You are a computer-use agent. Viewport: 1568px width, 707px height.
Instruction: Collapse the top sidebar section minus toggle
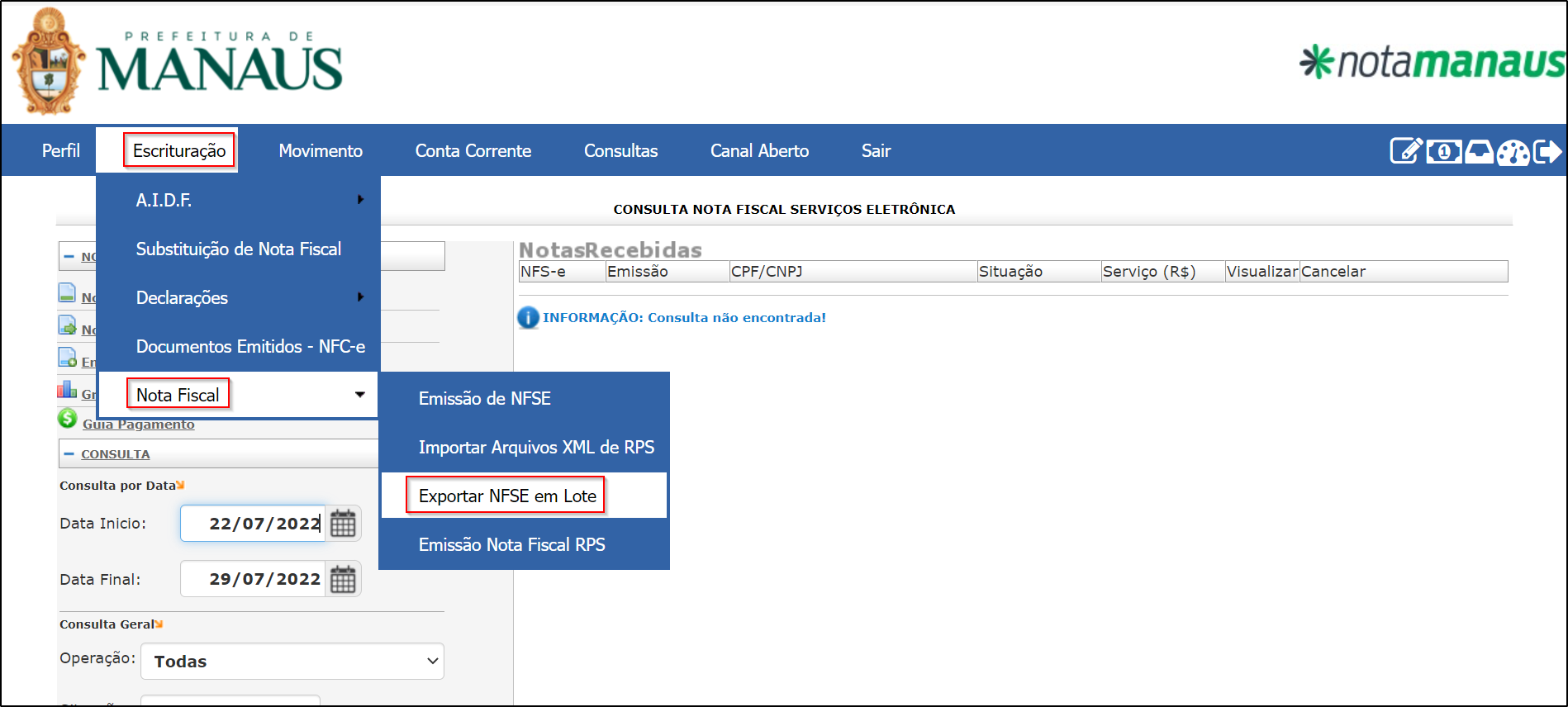(x=69, y=257)
